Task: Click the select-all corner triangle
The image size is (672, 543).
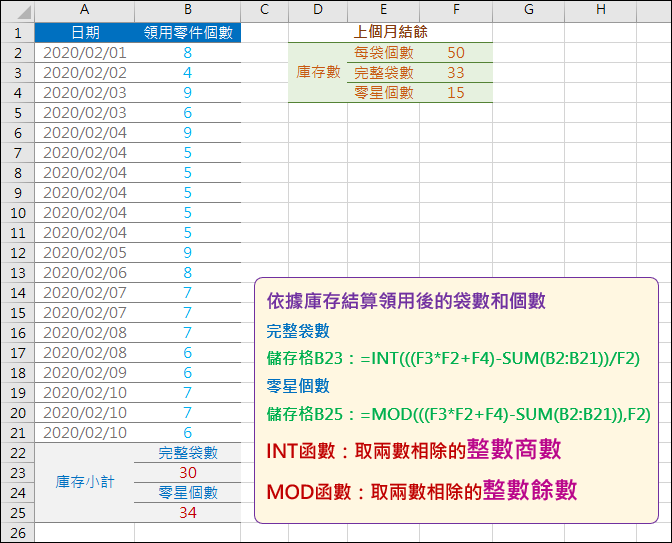Action: [24, 12]
